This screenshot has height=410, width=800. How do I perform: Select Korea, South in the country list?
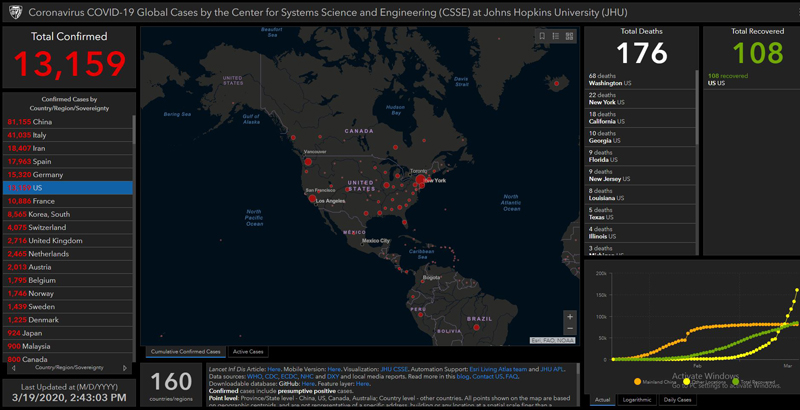coord(67,215)
